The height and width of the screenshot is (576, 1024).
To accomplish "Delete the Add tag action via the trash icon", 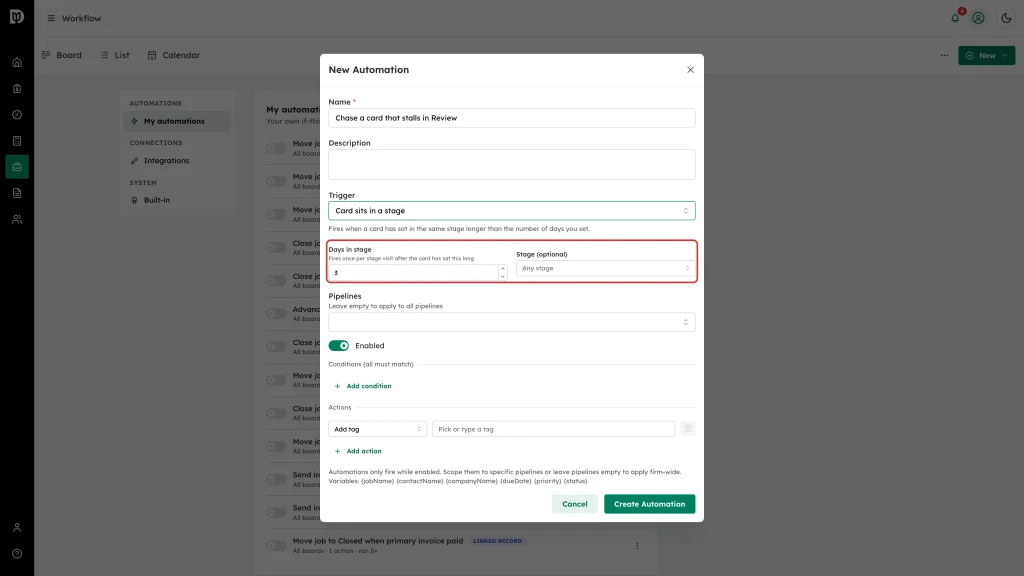I will (x=688, y=428).
